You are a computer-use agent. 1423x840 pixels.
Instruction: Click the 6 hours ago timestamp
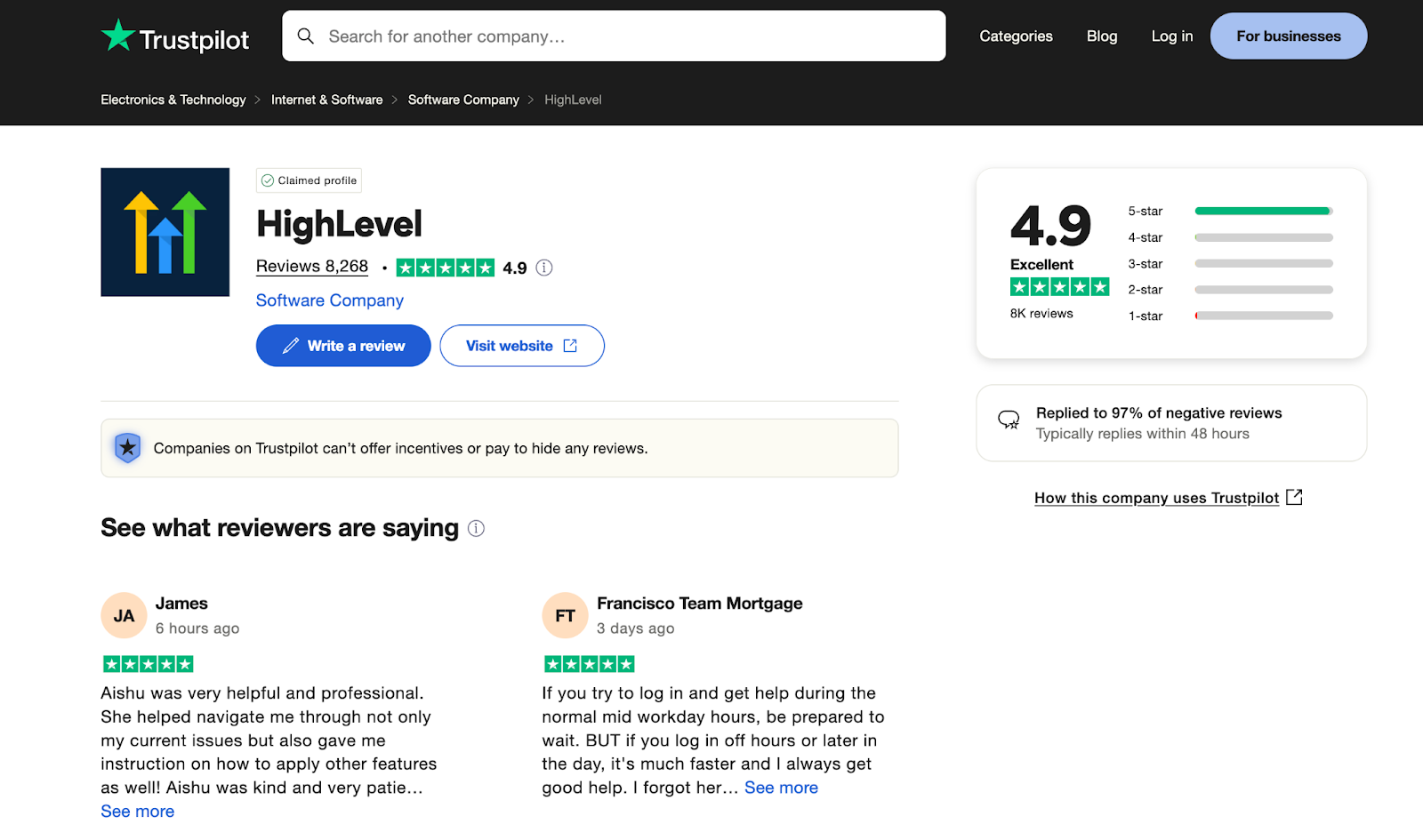click(197, 628)
